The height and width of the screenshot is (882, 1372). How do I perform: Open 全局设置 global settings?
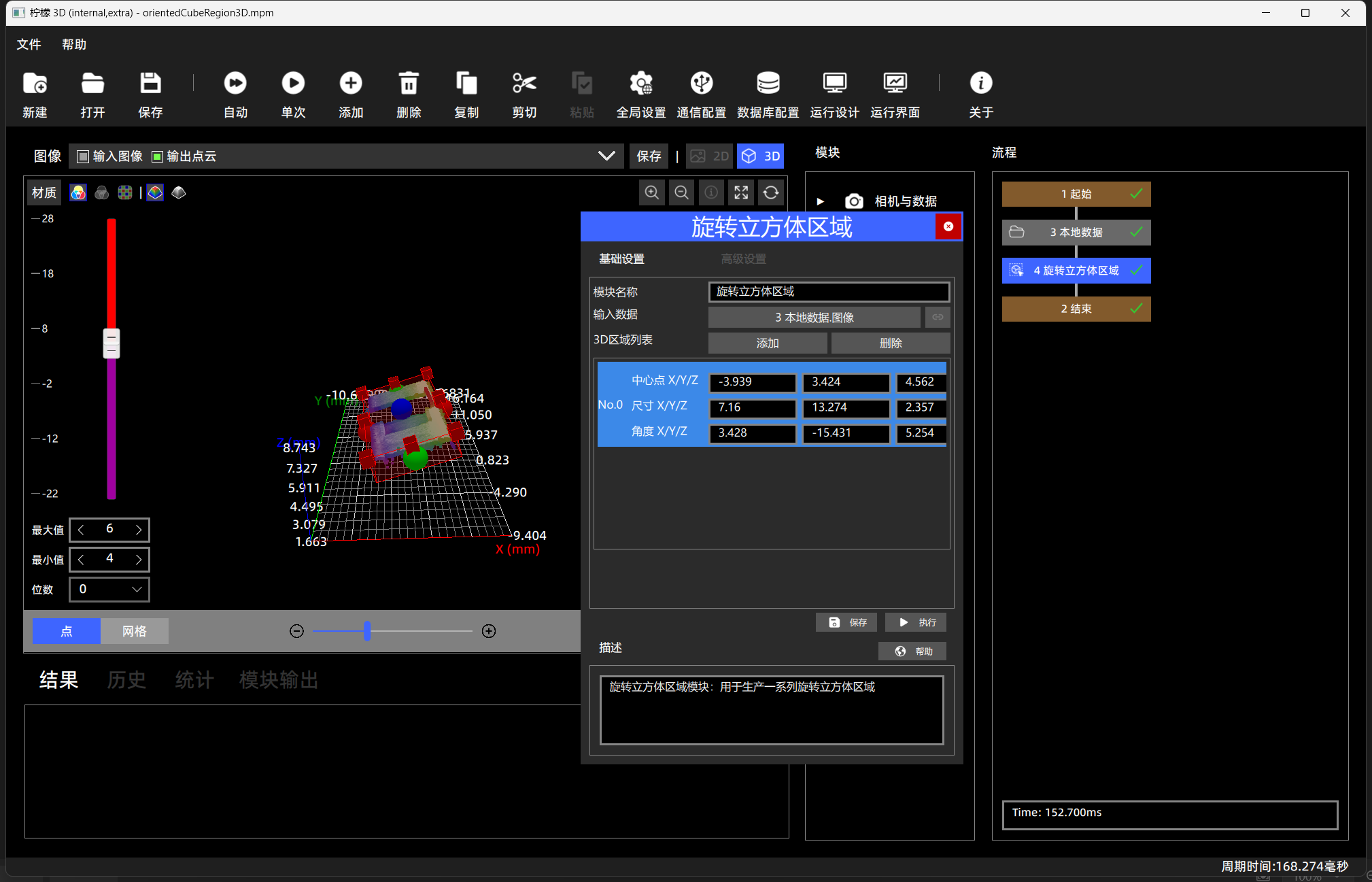[641, 83]
